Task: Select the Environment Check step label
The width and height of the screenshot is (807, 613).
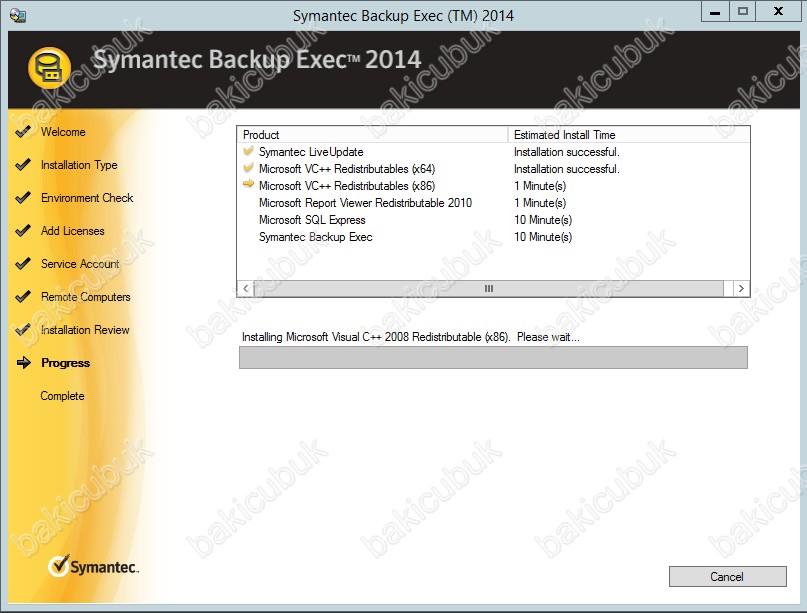Action: 87,198
